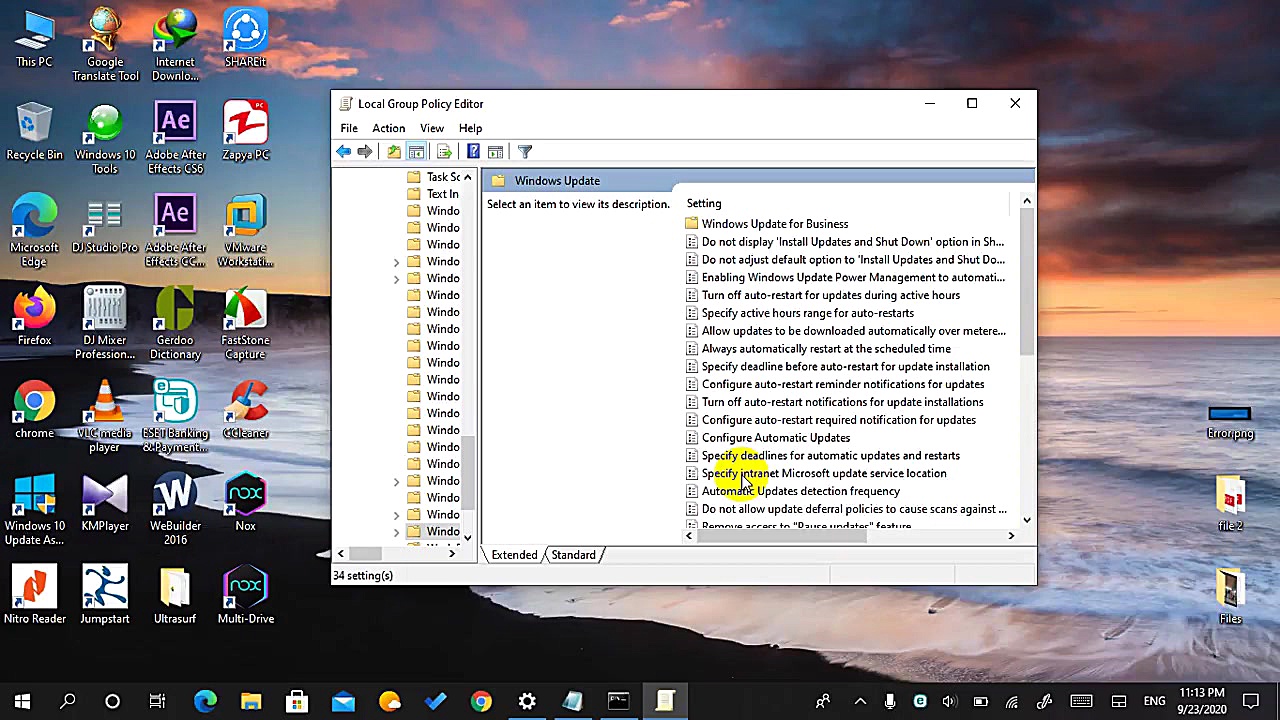1280x720 pixels.
Task: Open the File menu
Action: (x=348, y=128)
